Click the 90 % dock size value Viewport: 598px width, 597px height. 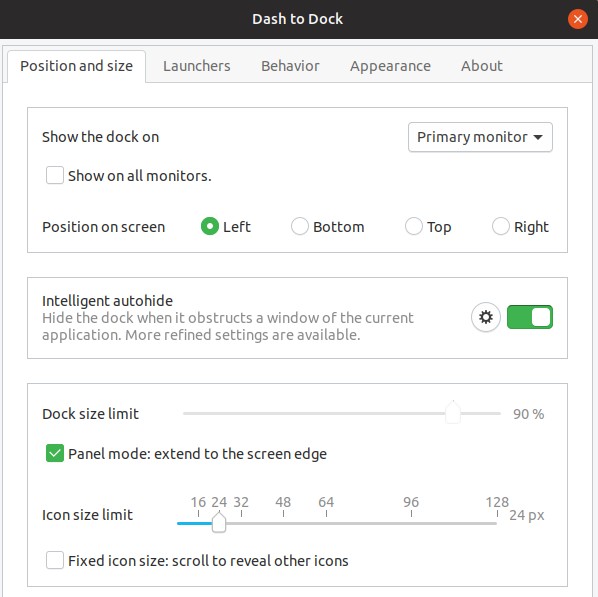(x=528, y=414)
